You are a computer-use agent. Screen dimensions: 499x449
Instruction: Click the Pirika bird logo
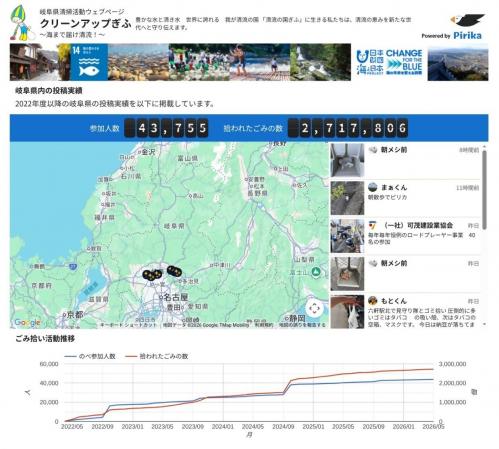coord(467,21)
